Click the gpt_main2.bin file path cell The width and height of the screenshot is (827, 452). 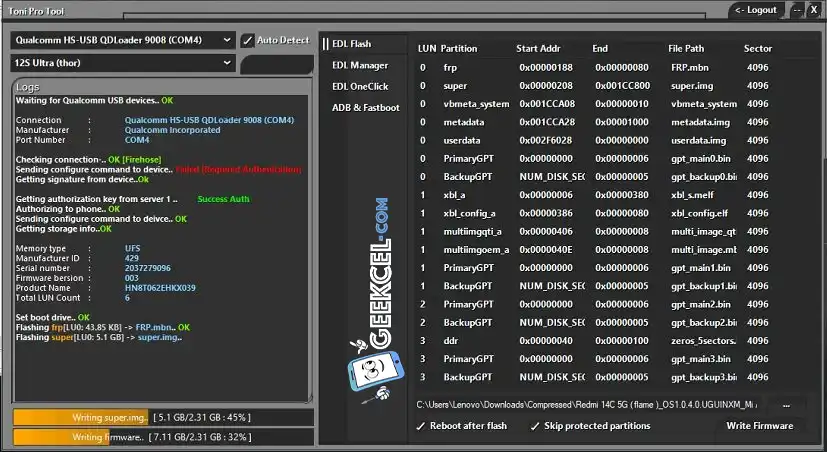coord(701,304)
